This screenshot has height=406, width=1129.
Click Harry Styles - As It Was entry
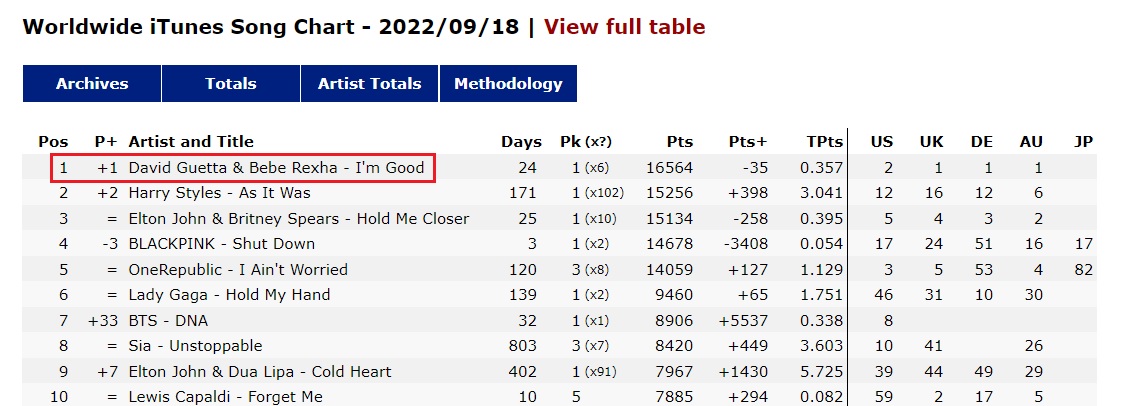click(220, 193)
